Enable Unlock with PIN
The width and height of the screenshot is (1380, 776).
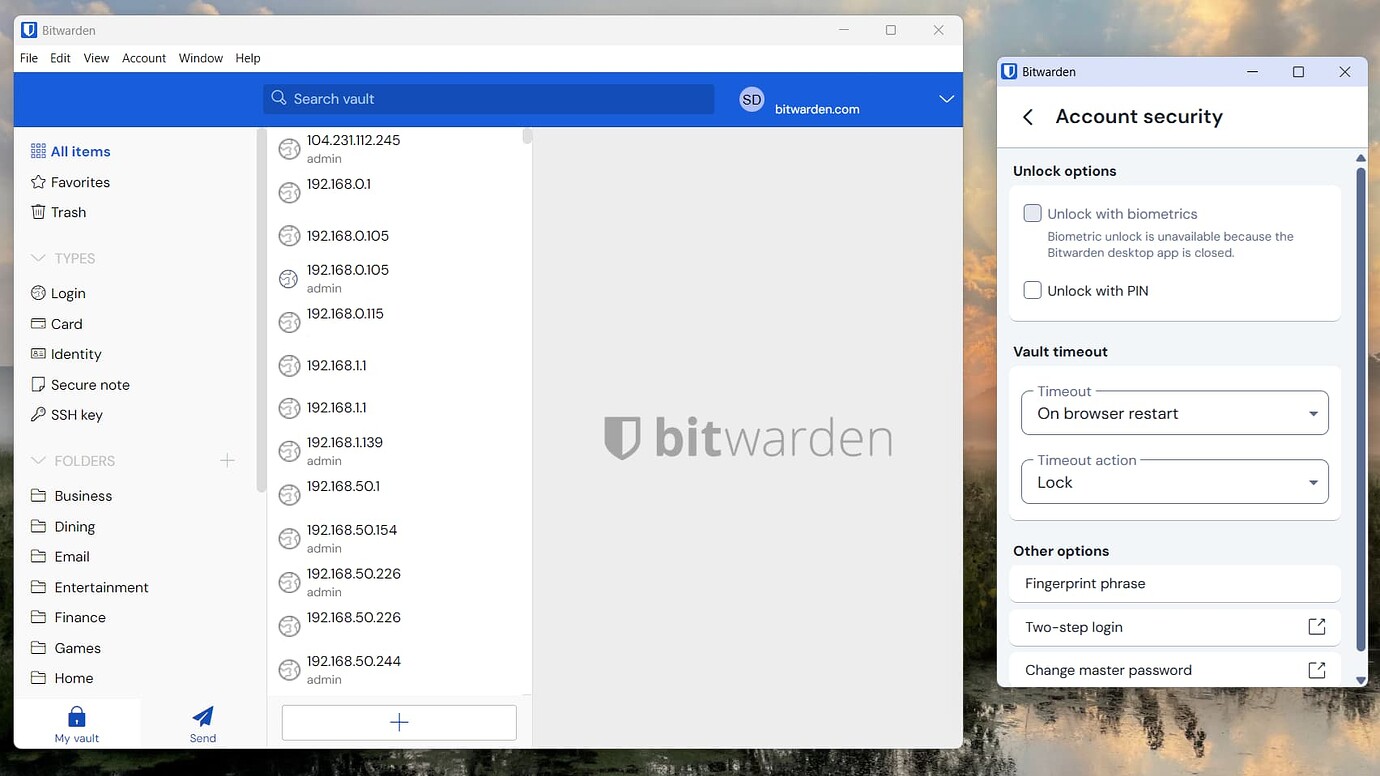tap(1032, 290)
